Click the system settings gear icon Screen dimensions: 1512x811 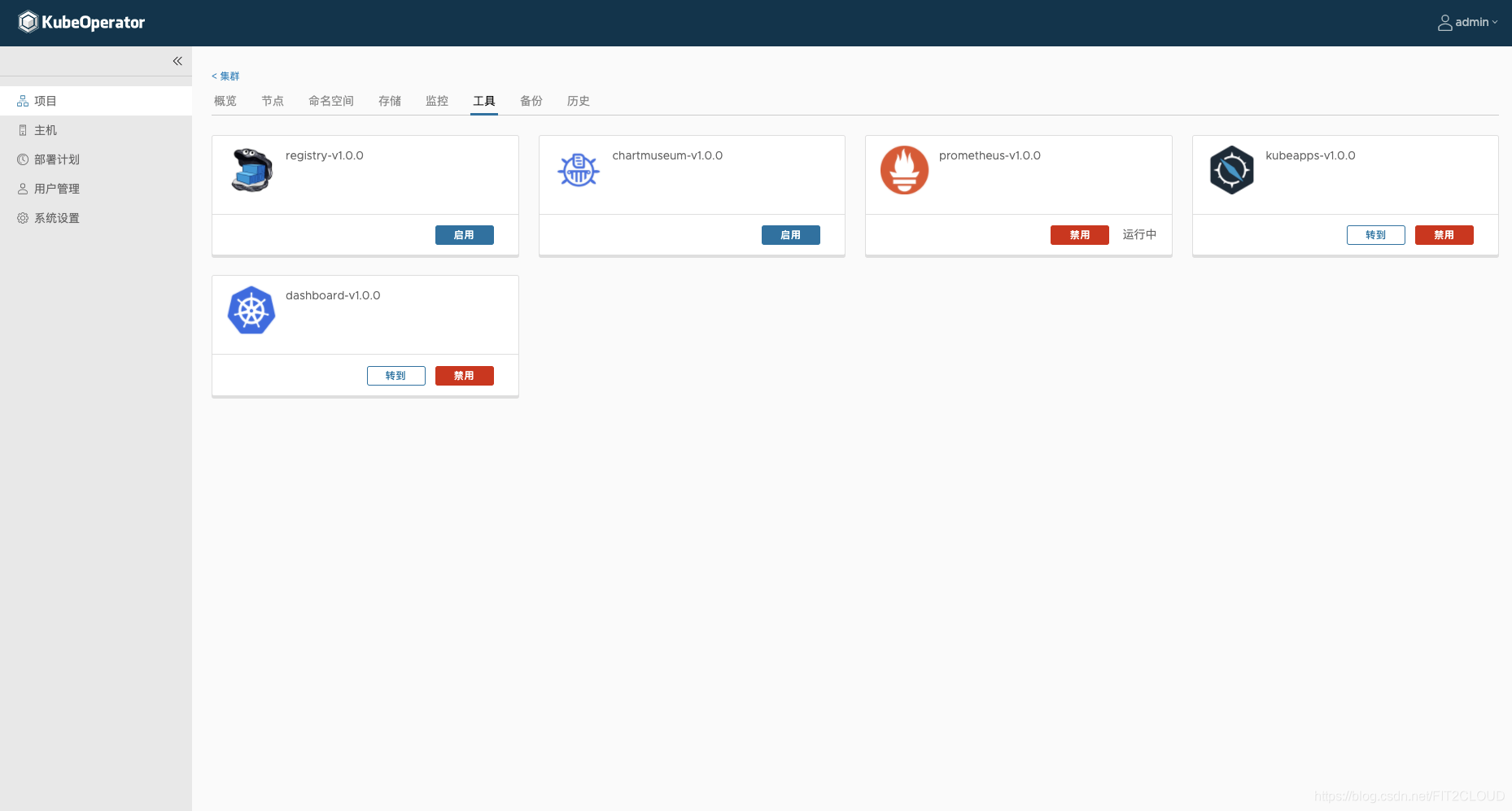[x=23, y=218]
